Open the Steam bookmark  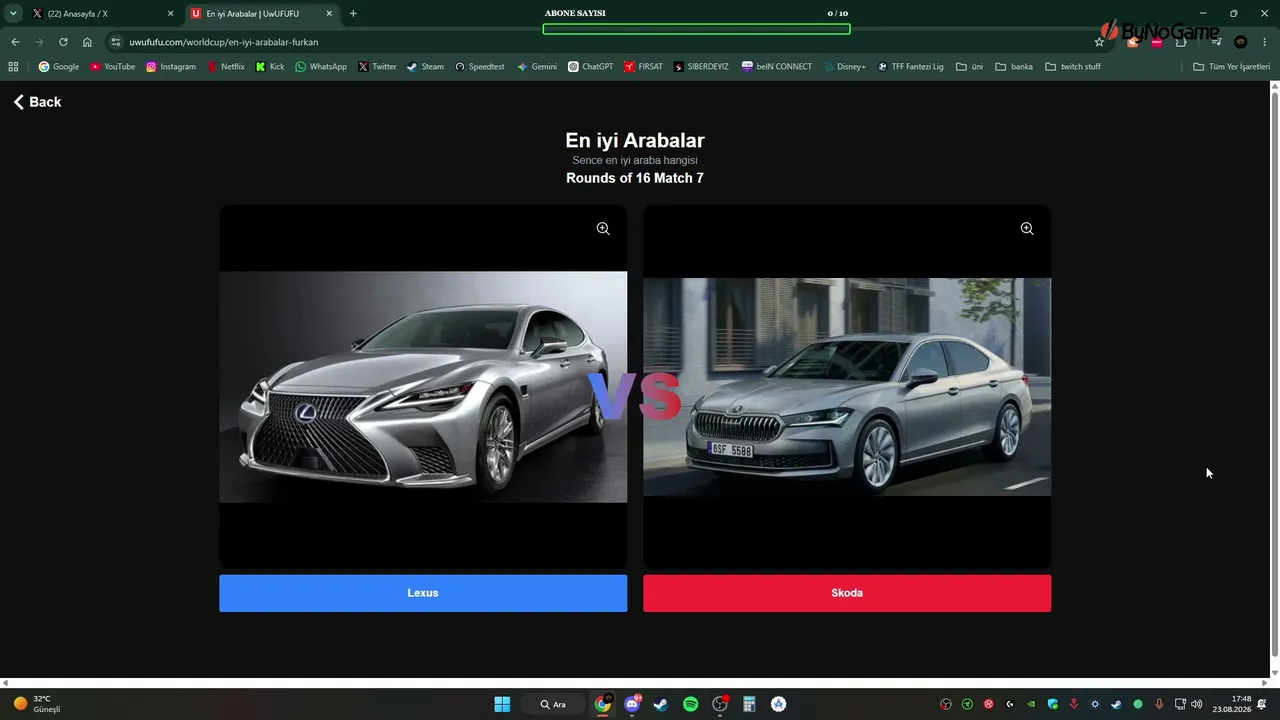click(x=425, y=67)
